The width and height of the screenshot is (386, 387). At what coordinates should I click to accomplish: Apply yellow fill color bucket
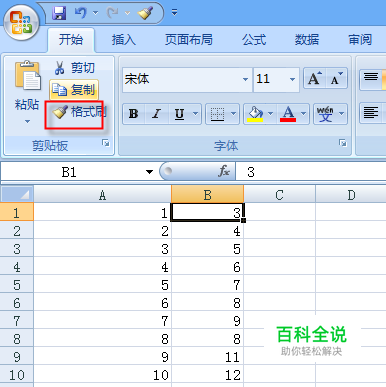point(255,114)
